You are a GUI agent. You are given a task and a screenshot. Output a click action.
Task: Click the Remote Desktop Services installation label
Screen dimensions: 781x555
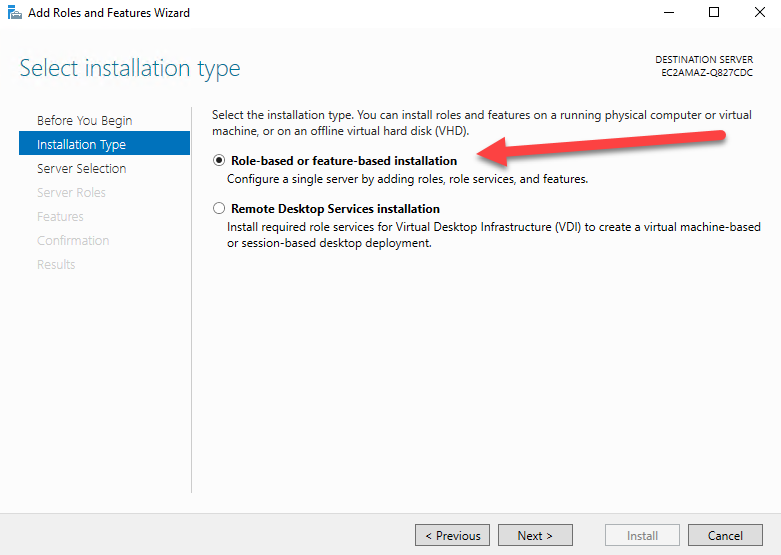335,209
